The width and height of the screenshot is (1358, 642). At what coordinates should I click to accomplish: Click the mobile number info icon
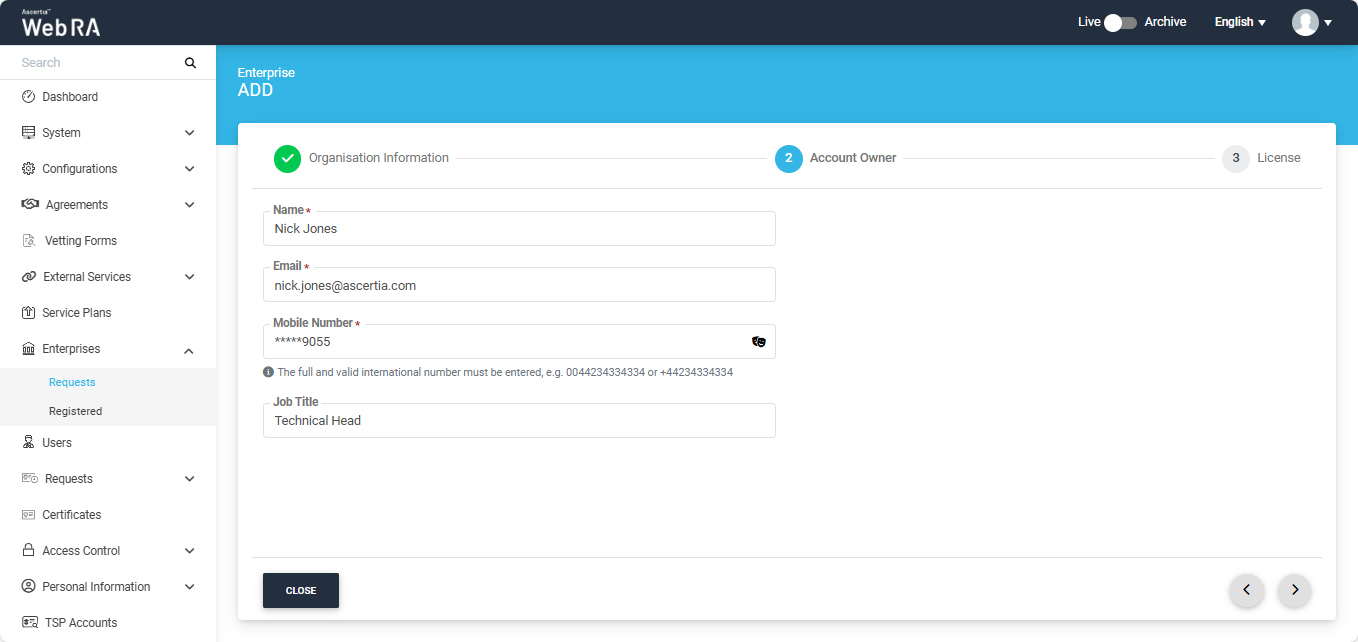click(268, 372)
